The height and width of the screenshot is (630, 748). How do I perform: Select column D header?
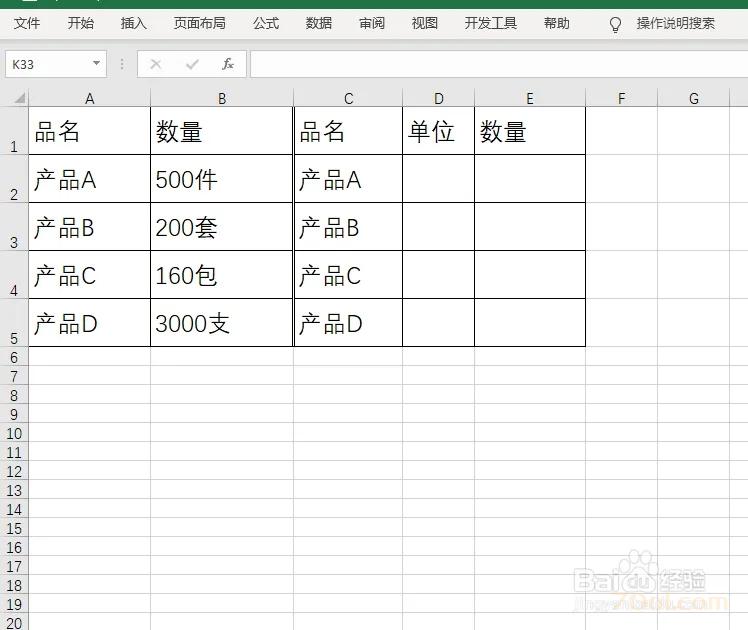pyautogui.click(x=438, y=98)
